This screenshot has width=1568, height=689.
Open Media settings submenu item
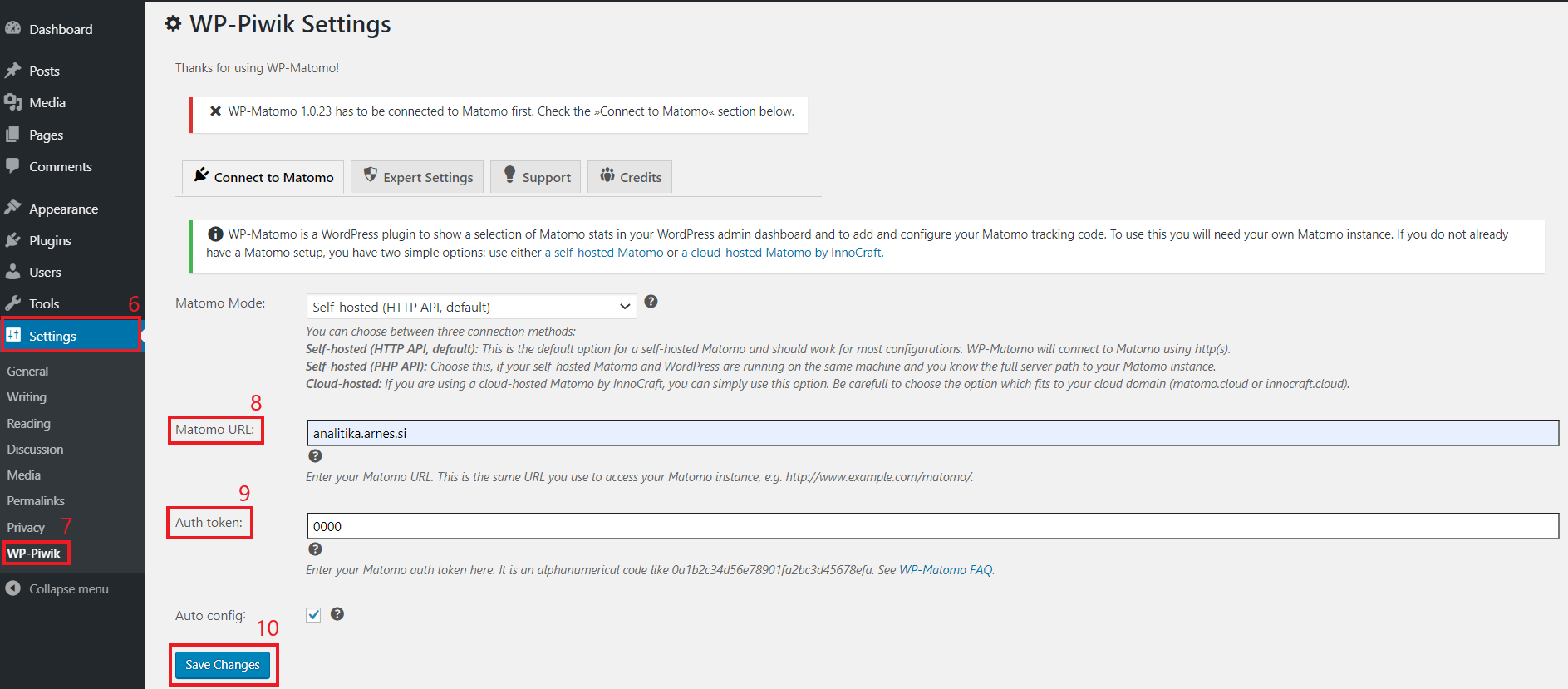click(23, 475)
